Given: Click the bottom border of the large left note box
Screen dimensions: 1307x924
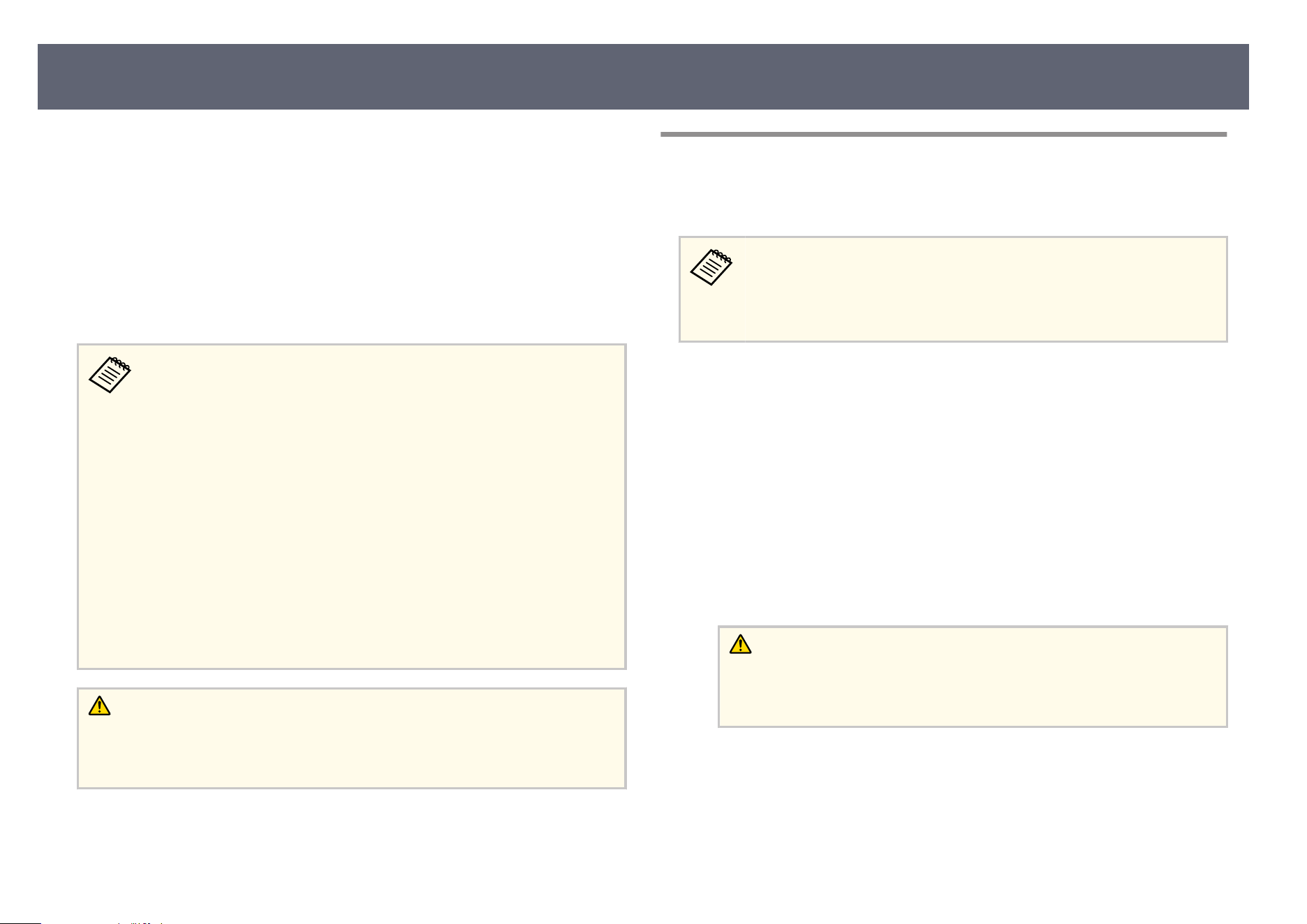Looking at the screenshot, I should (352, 669).
